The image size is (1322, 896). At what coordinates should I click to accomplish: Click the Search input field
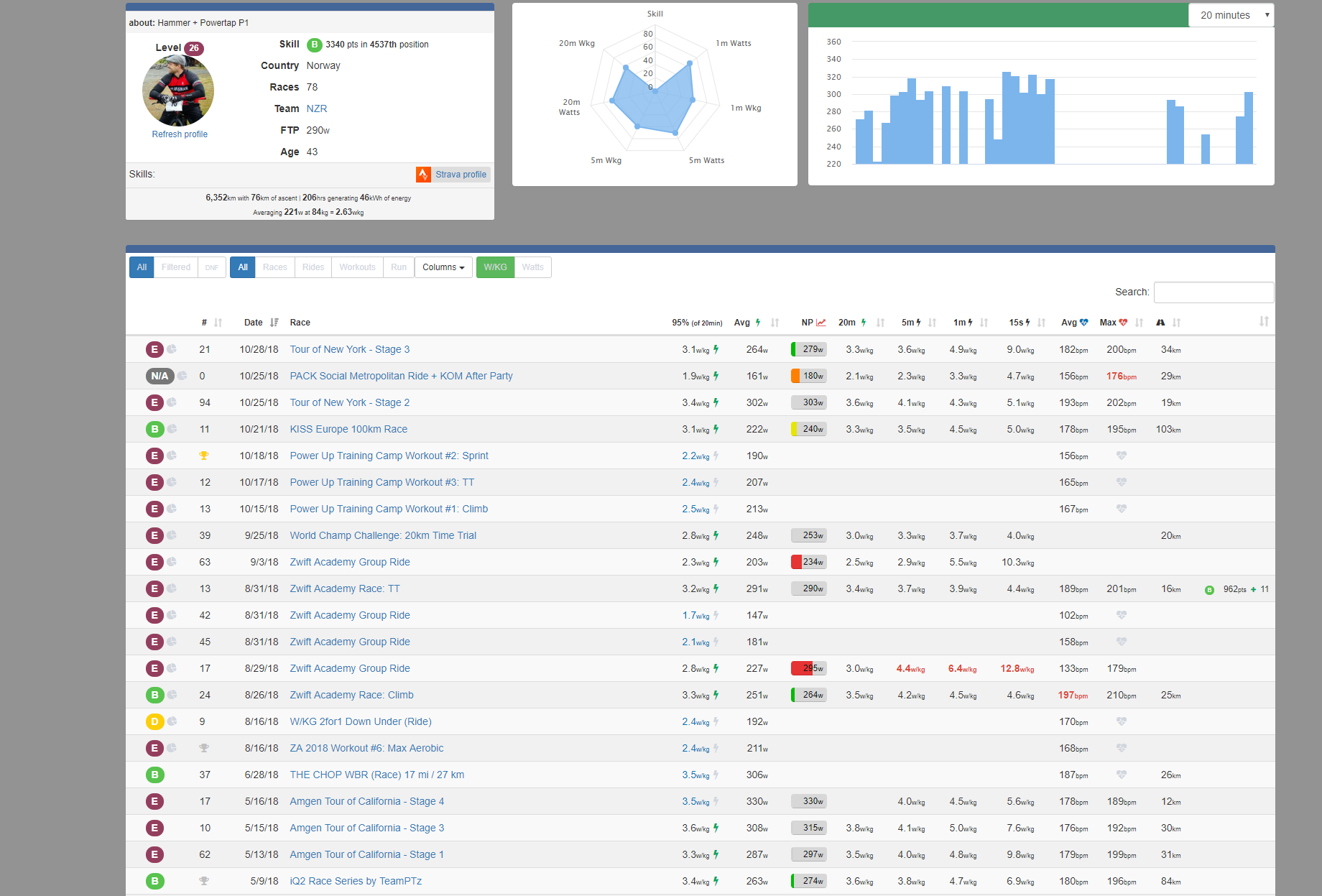(1214, 292)
